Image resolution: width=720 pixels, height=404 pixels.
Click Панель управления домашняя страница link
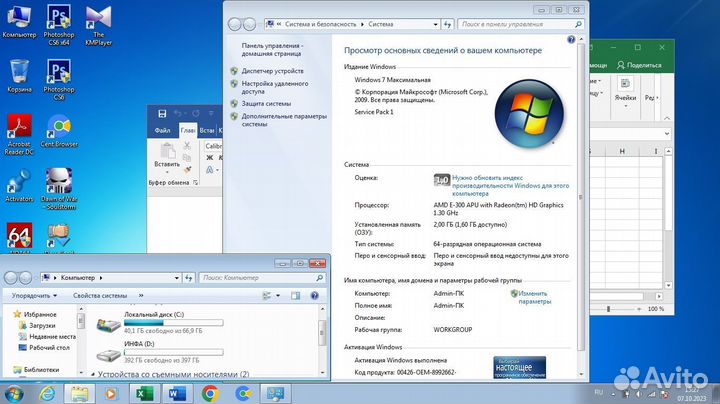tap(272, 50)
